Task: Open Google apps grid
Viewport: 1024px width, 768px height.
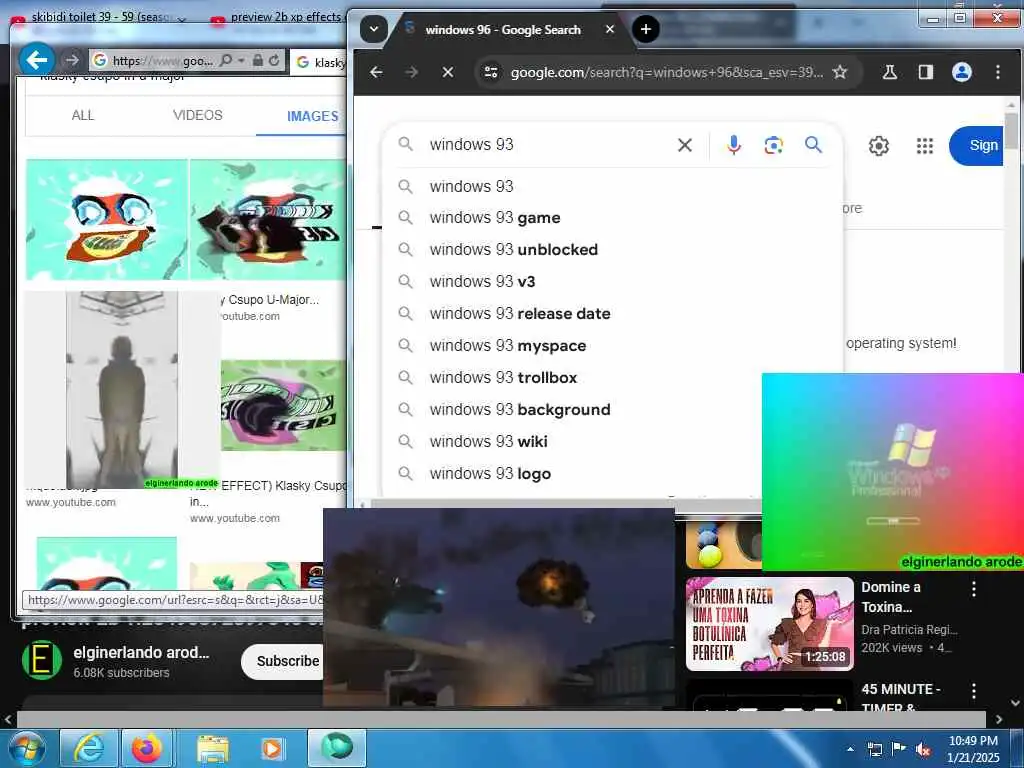Action: (x=924, y=146)
